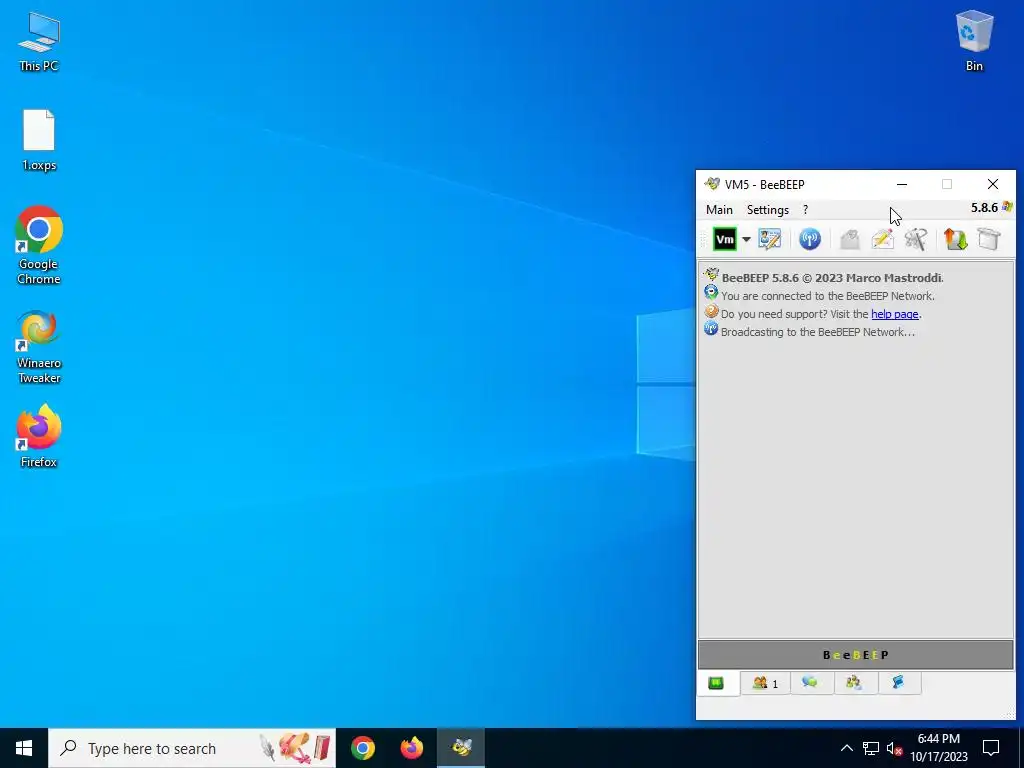Close the BeeBEEP window
This screenshot has height=768, width=1024.
pyautogui.click(x=993, y=184)
